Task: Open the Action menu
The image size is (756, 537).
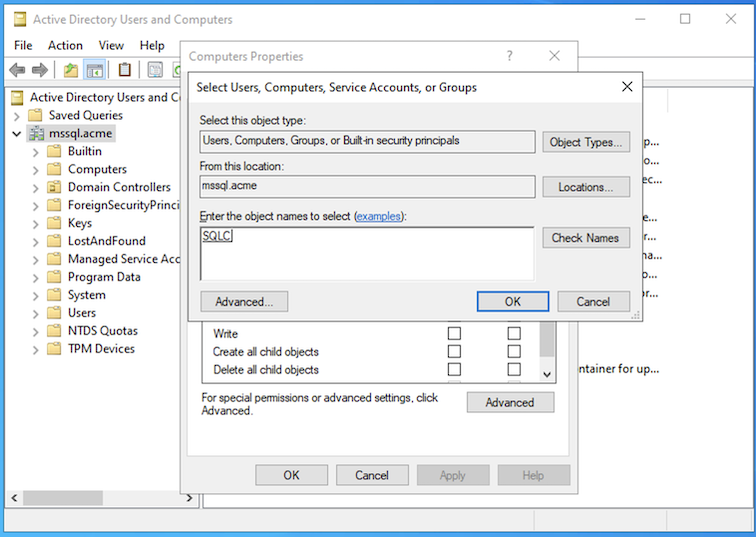Action: (x=65, y=45)
